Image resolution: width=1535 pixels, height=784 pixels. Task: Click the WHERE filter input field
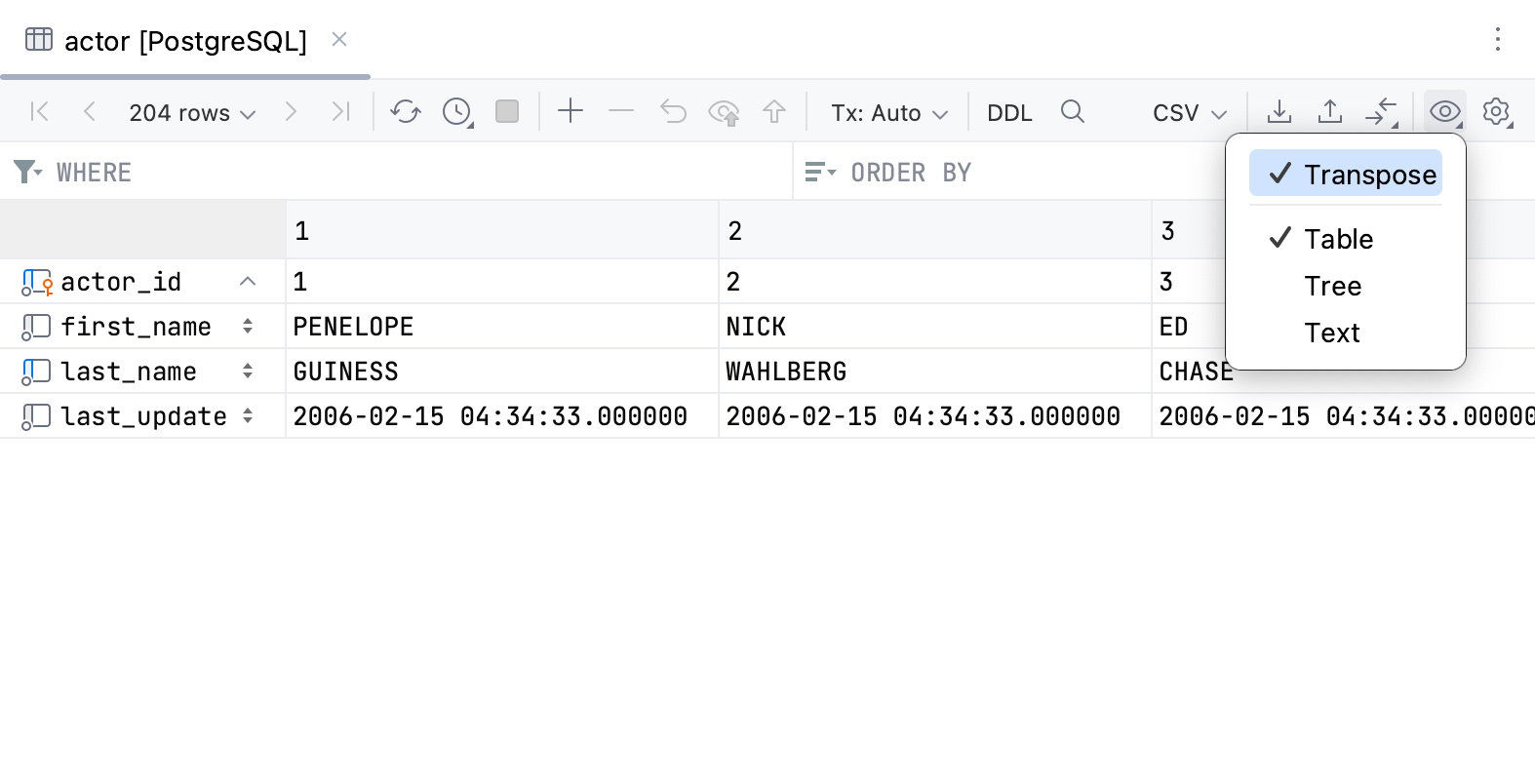click(419, 173)
